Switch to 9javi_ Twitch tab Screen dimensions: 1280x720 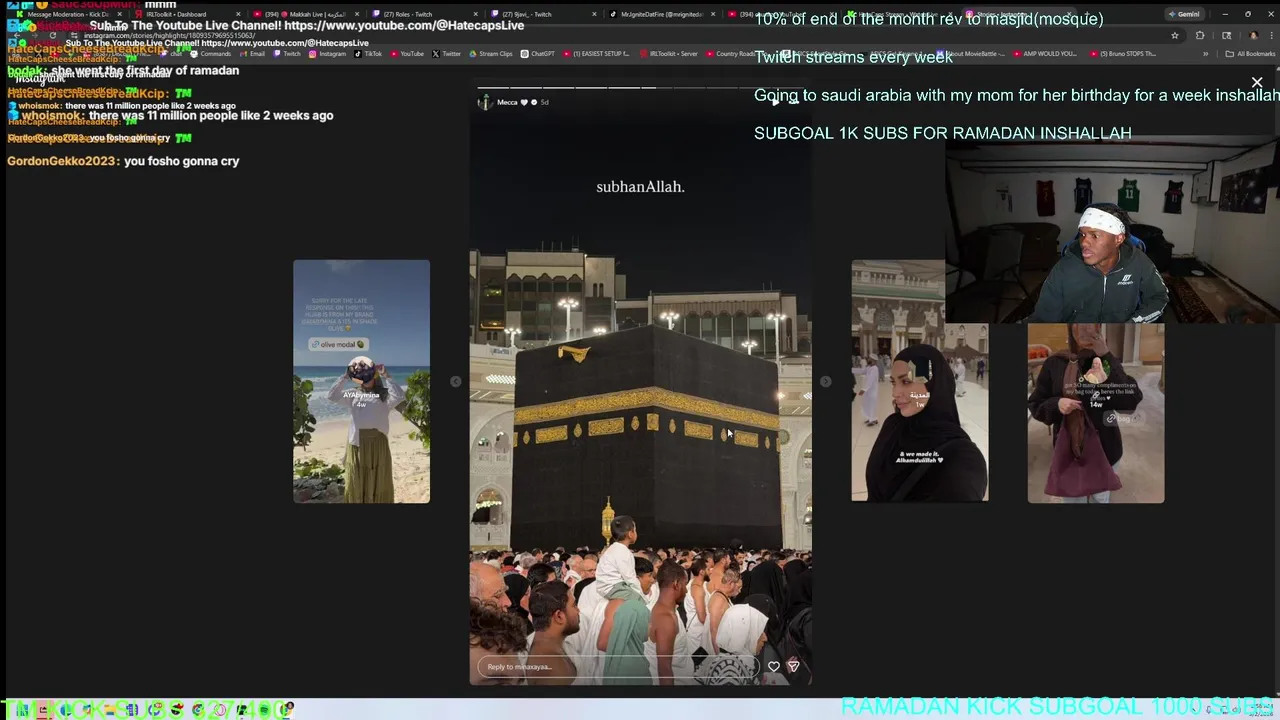tap(543, 14)
